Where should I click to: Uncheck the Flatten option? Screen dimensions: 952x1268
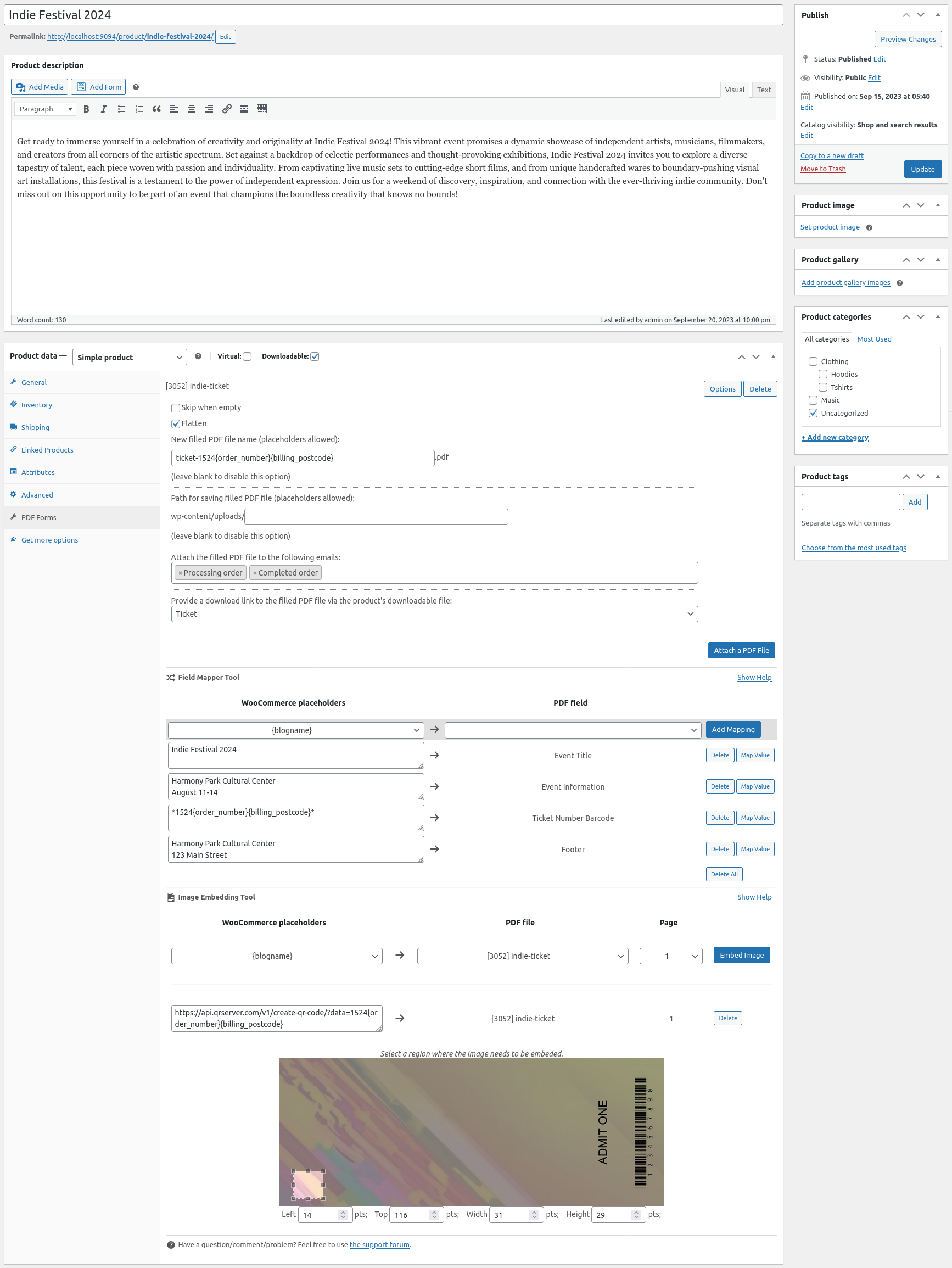pos(176,423)
